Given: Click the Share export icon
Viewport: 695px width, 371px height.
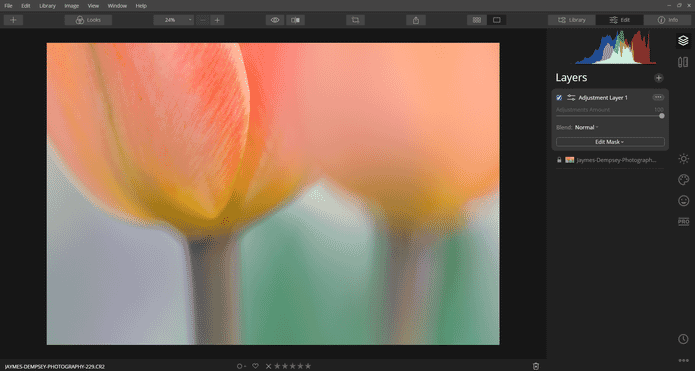Looking at the screenshot, I should click(x=416, y=20).
